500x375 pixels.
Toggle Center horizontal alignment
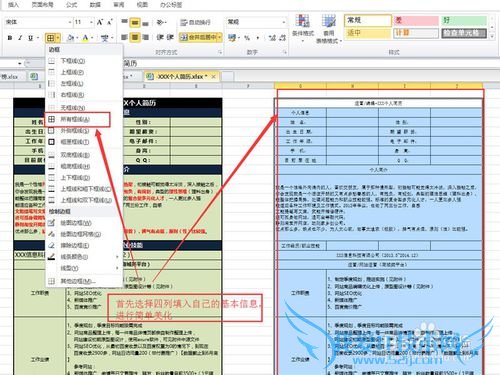tap(135, 37)
